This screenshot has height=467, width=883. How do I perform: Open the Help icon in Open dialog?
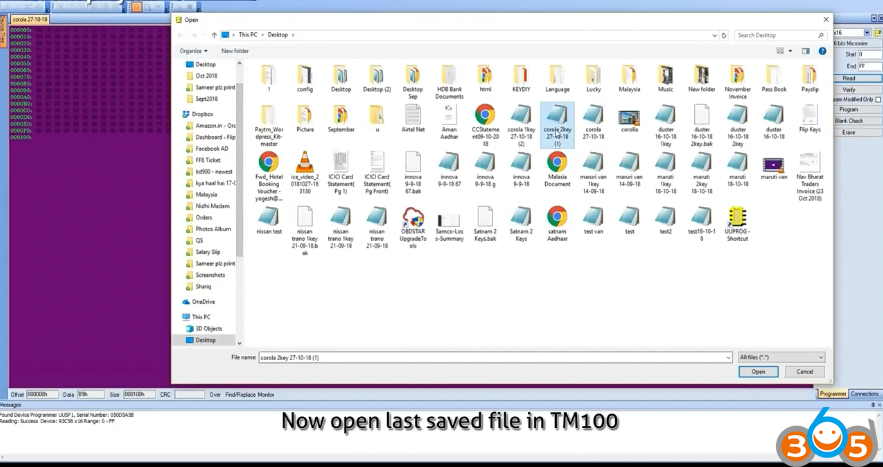coord(822,51)
